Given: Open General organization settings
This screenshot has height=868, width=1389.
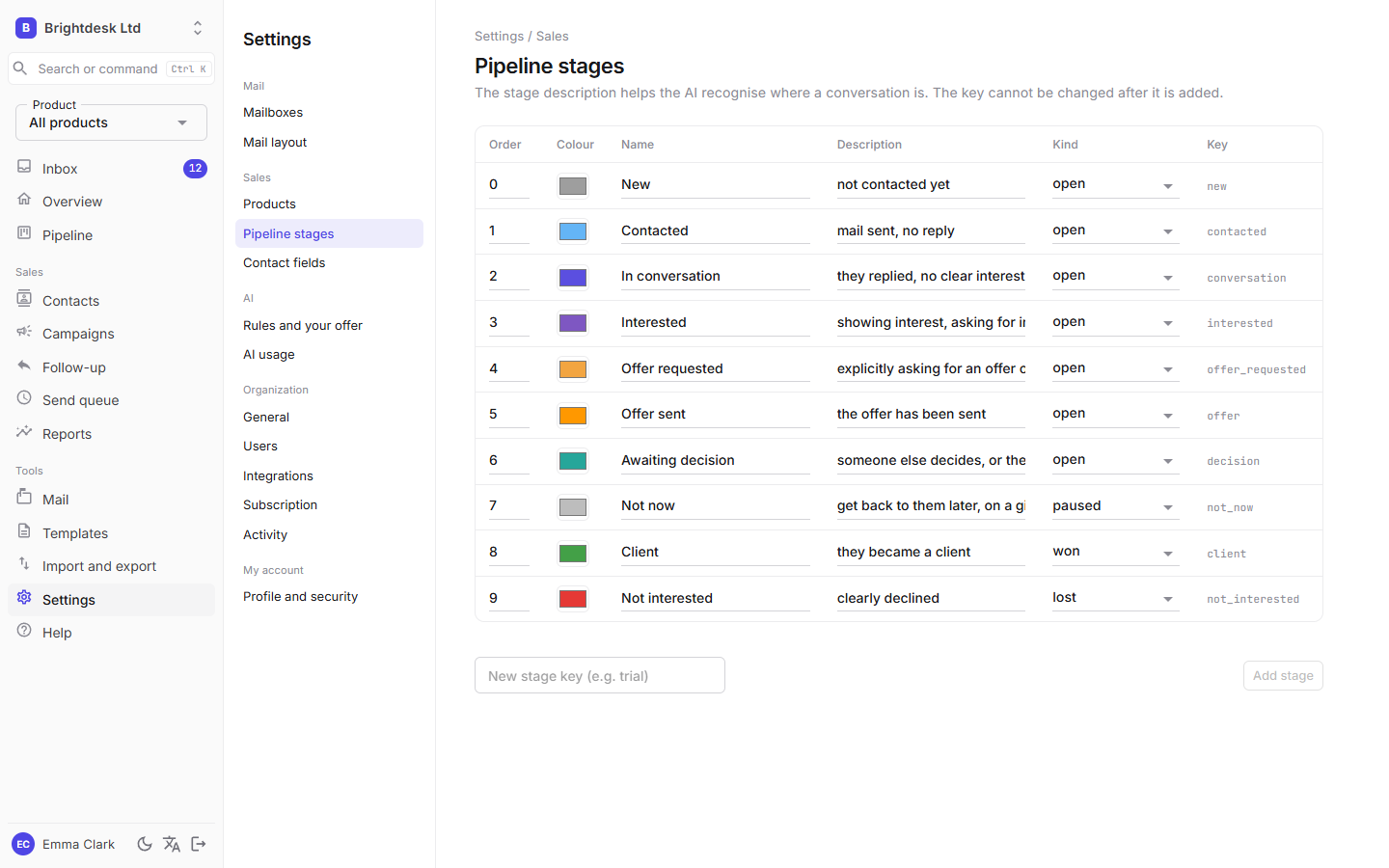Looking at the screenshot, I should [x=329, y=417].
